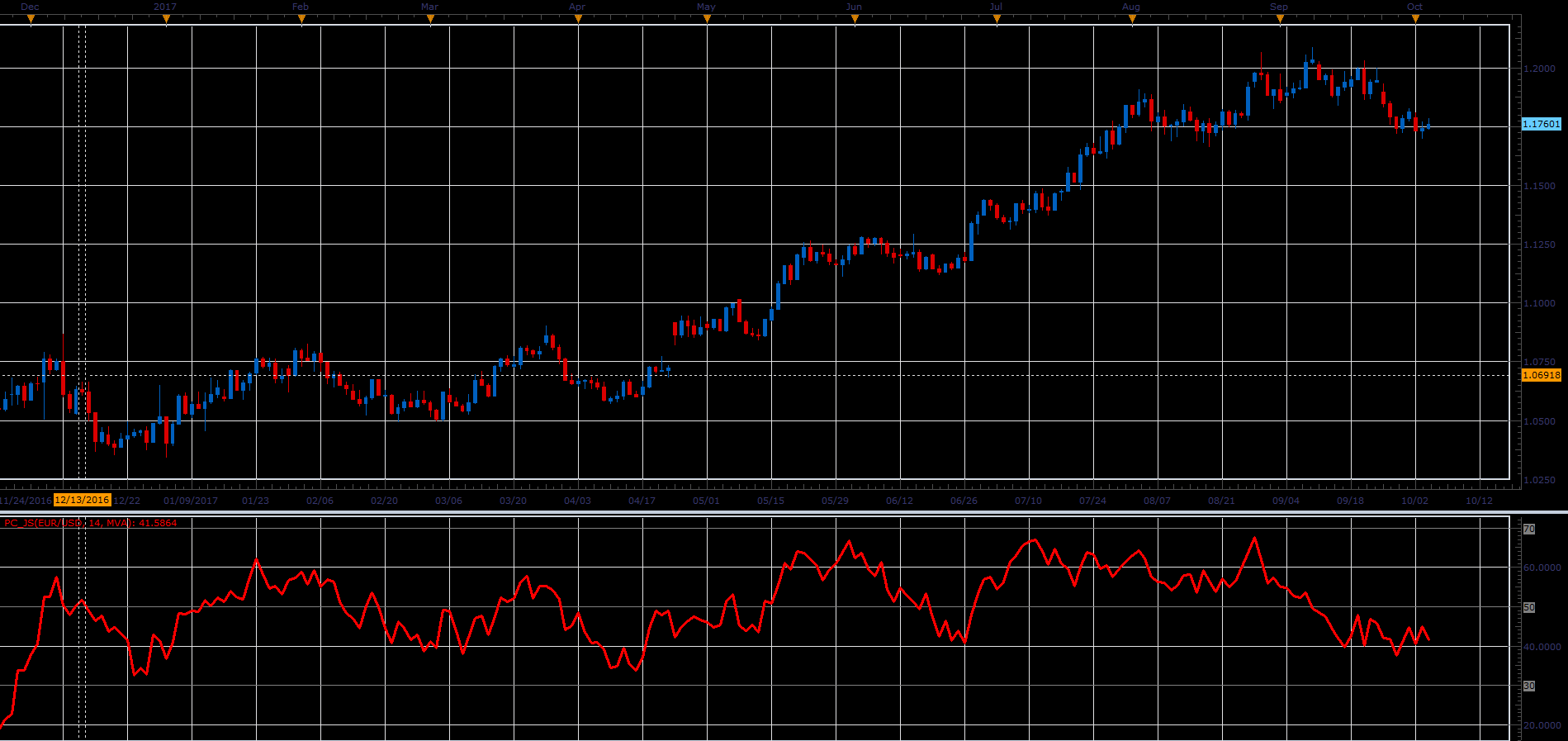Click the 05/15 date on time axis
Image resolution: width=1568 pixels, height=741 pixels.
click(x=770, y=501)
